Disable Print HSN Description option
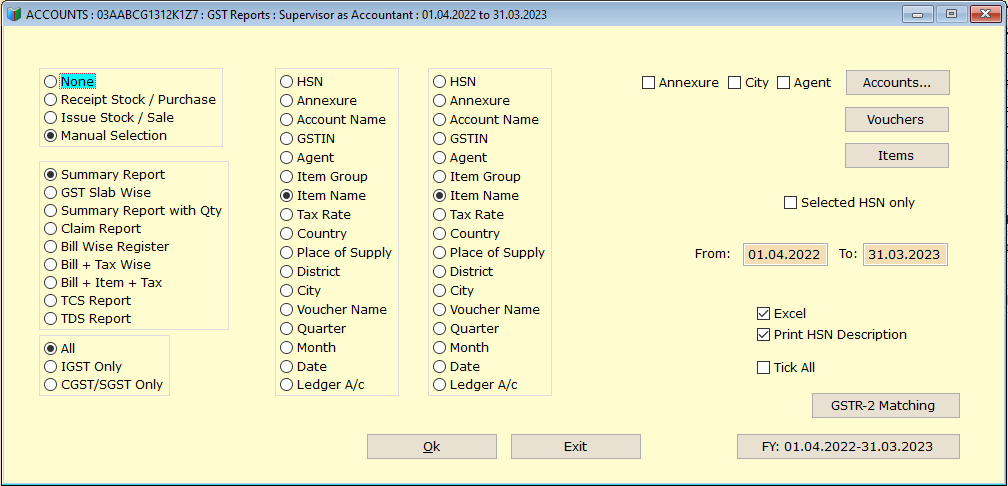Image resolution: width=1008 pixels, height=486 pixels. point(832,334)
